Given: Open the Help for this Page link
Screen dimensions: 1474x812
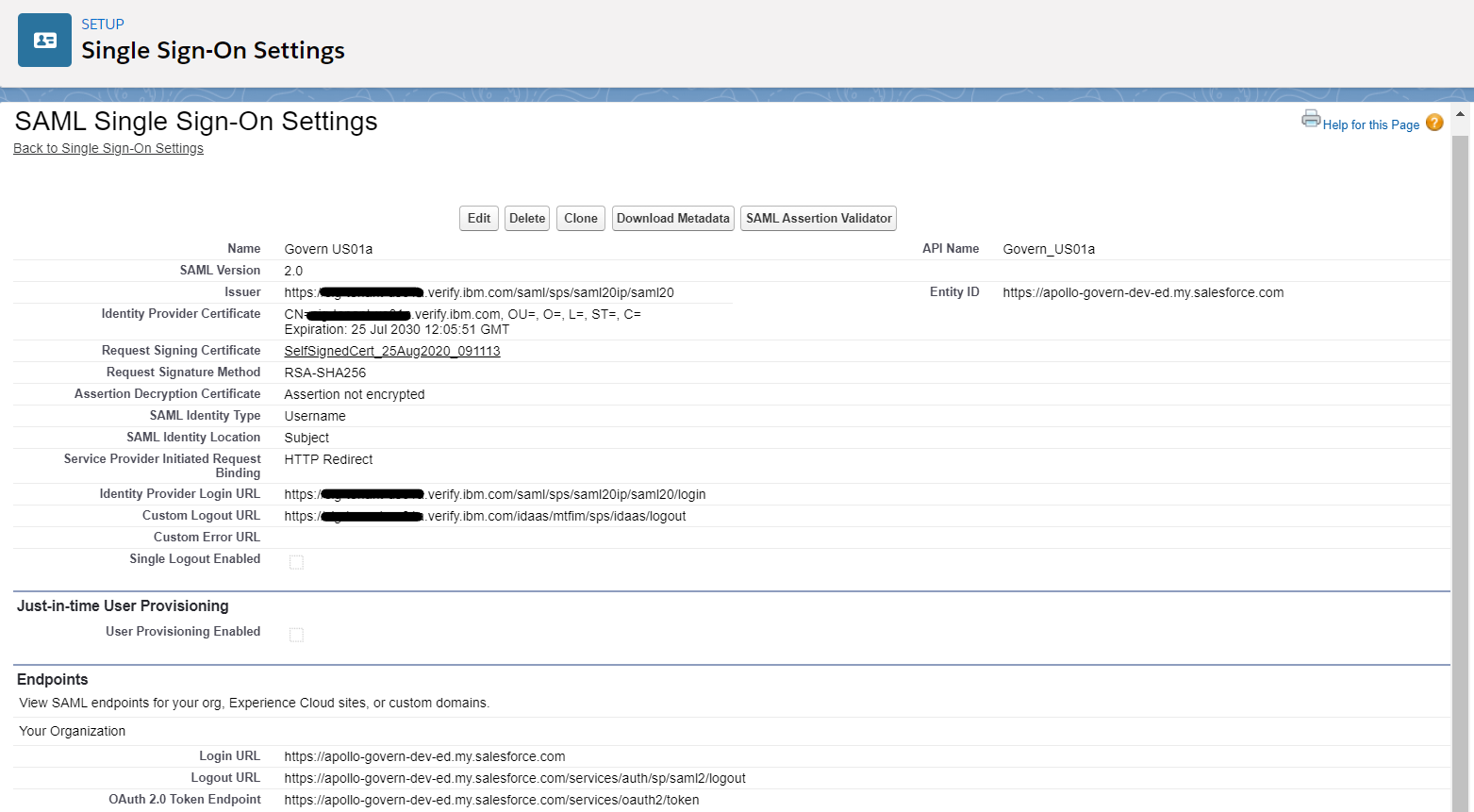Looking at the screenshot, I should pos(1370,124).
